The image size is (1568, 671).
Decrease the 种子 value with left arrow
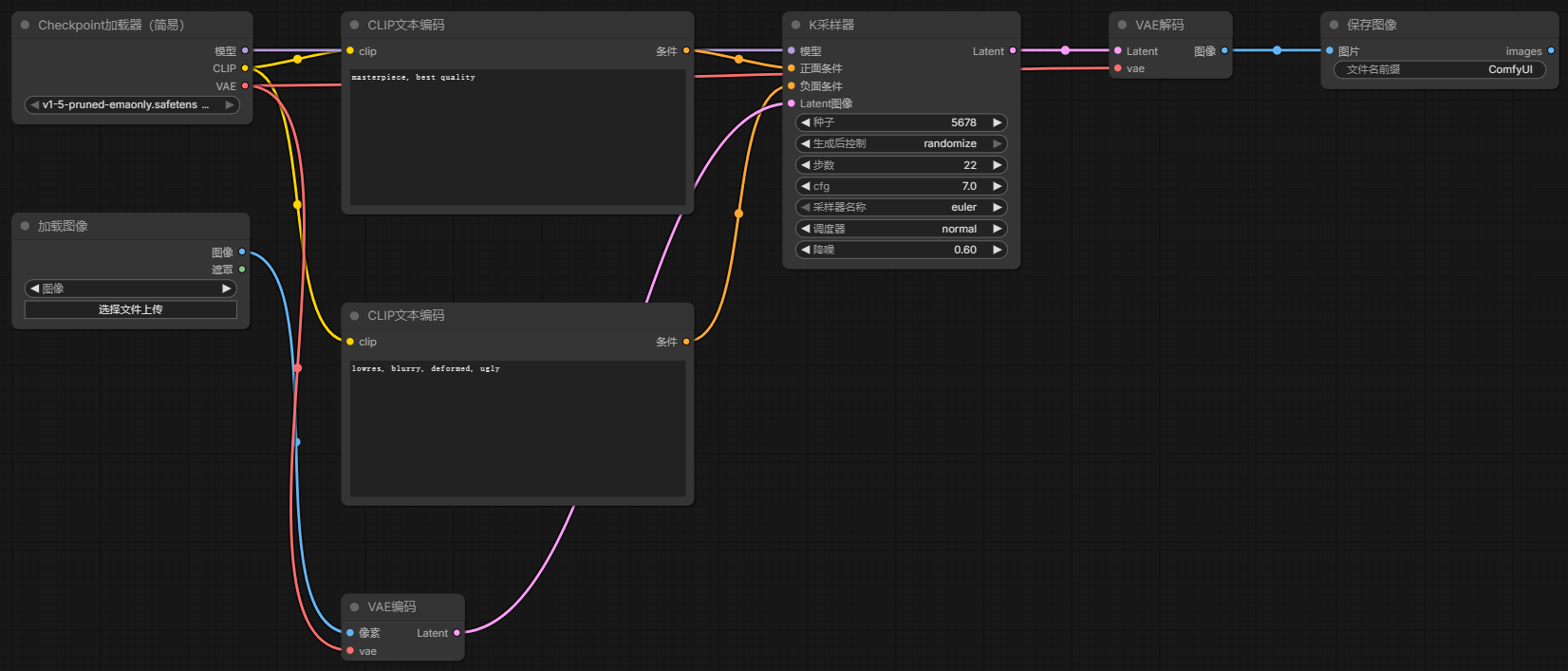coord(806,122)
